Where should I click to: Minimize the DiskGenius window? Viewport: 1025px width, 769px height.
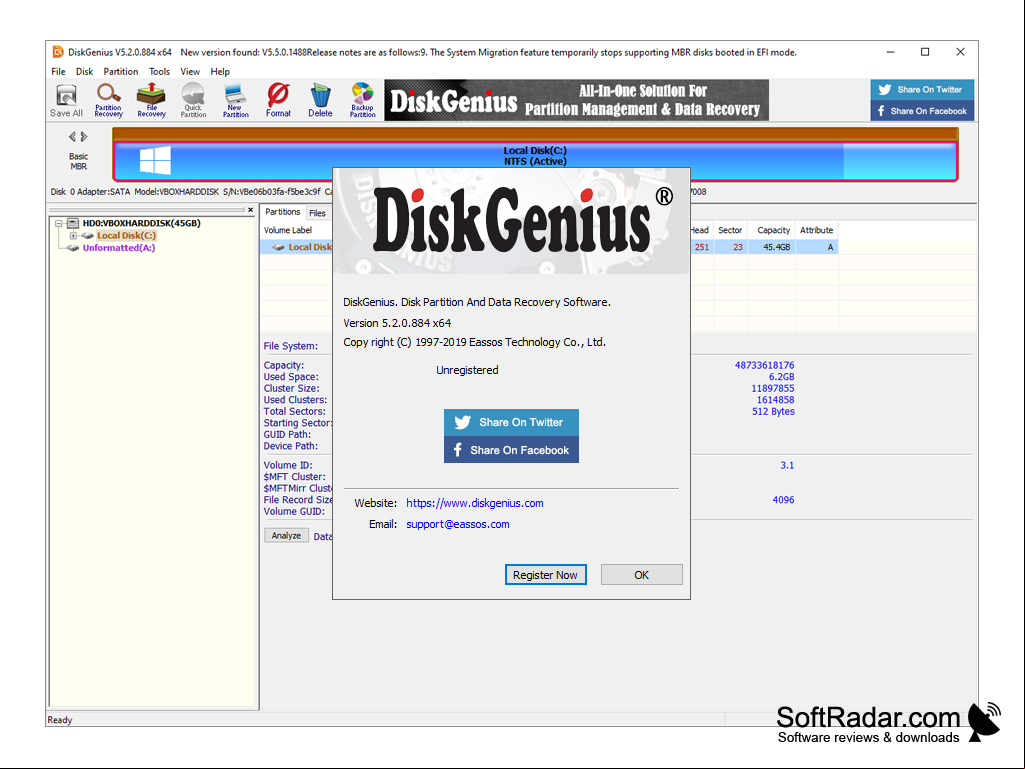coord(890,52)
